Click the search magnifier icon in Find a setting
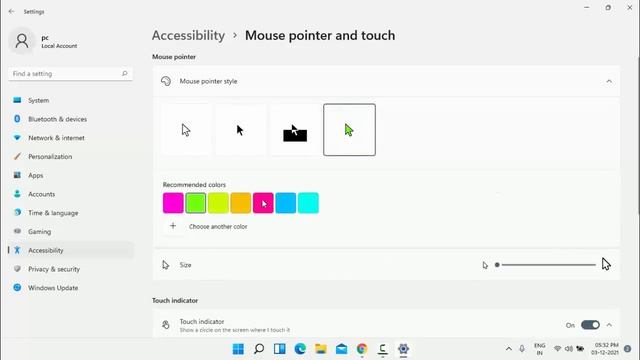Viewport: 640px width, 360px height. pos(124,73)
